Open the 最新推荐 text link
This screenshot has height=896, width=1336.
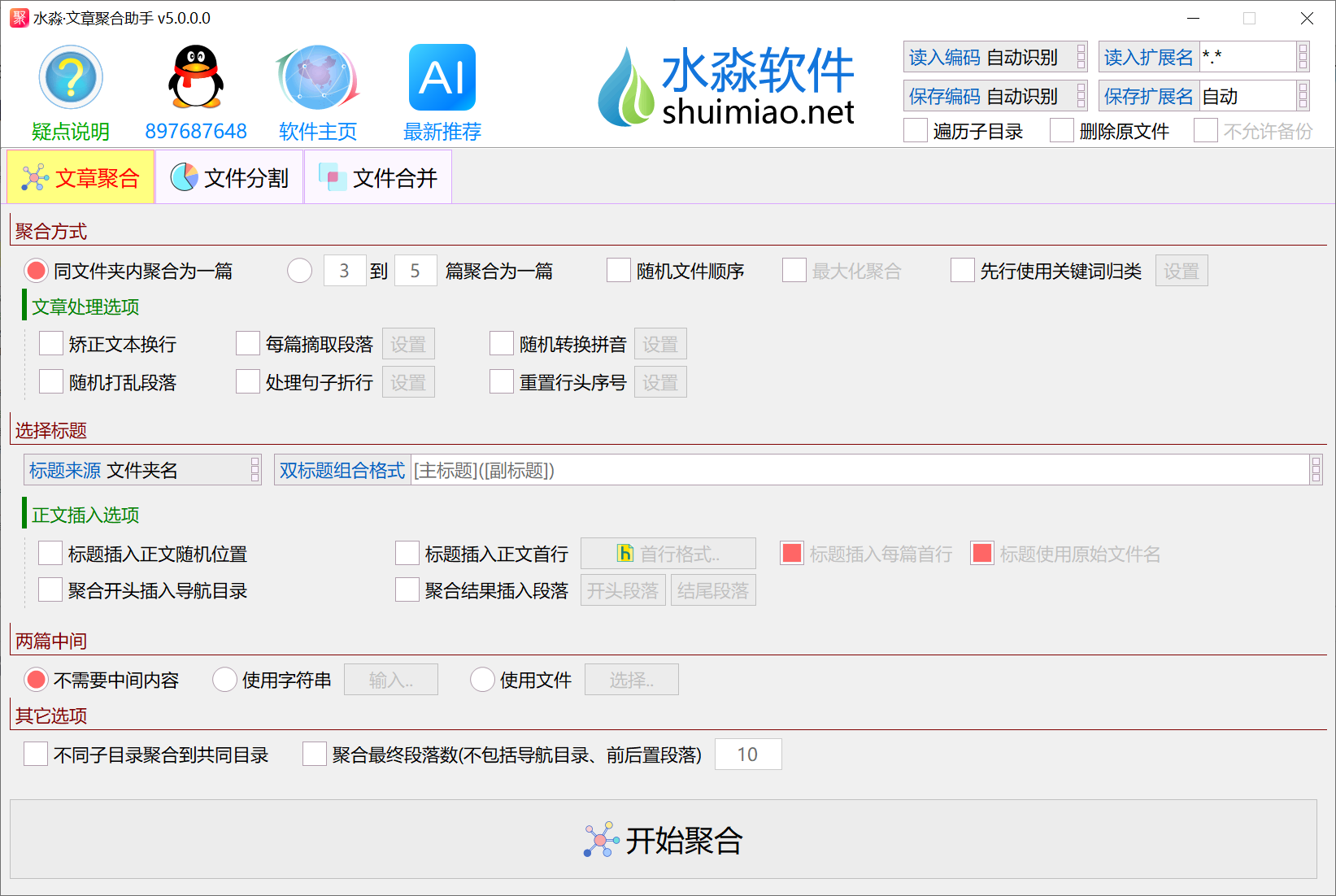pos(442,132)
